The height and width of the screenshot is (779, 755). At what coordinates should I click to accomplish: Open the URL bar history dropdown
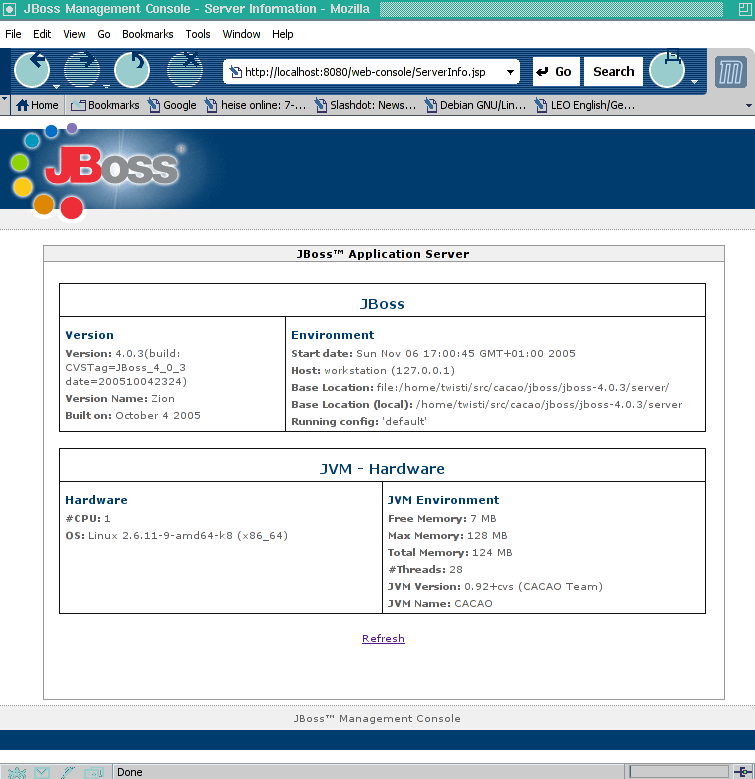510,72
